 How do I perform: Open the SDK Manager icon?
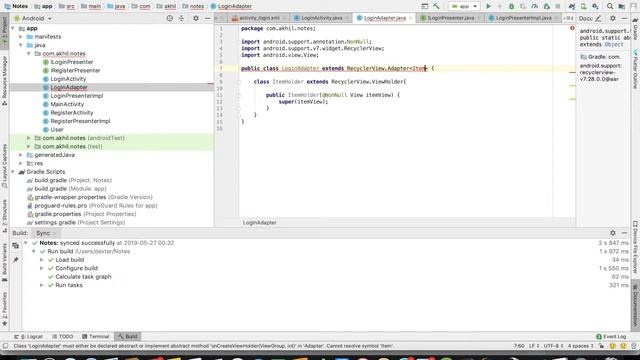point(596,6)
